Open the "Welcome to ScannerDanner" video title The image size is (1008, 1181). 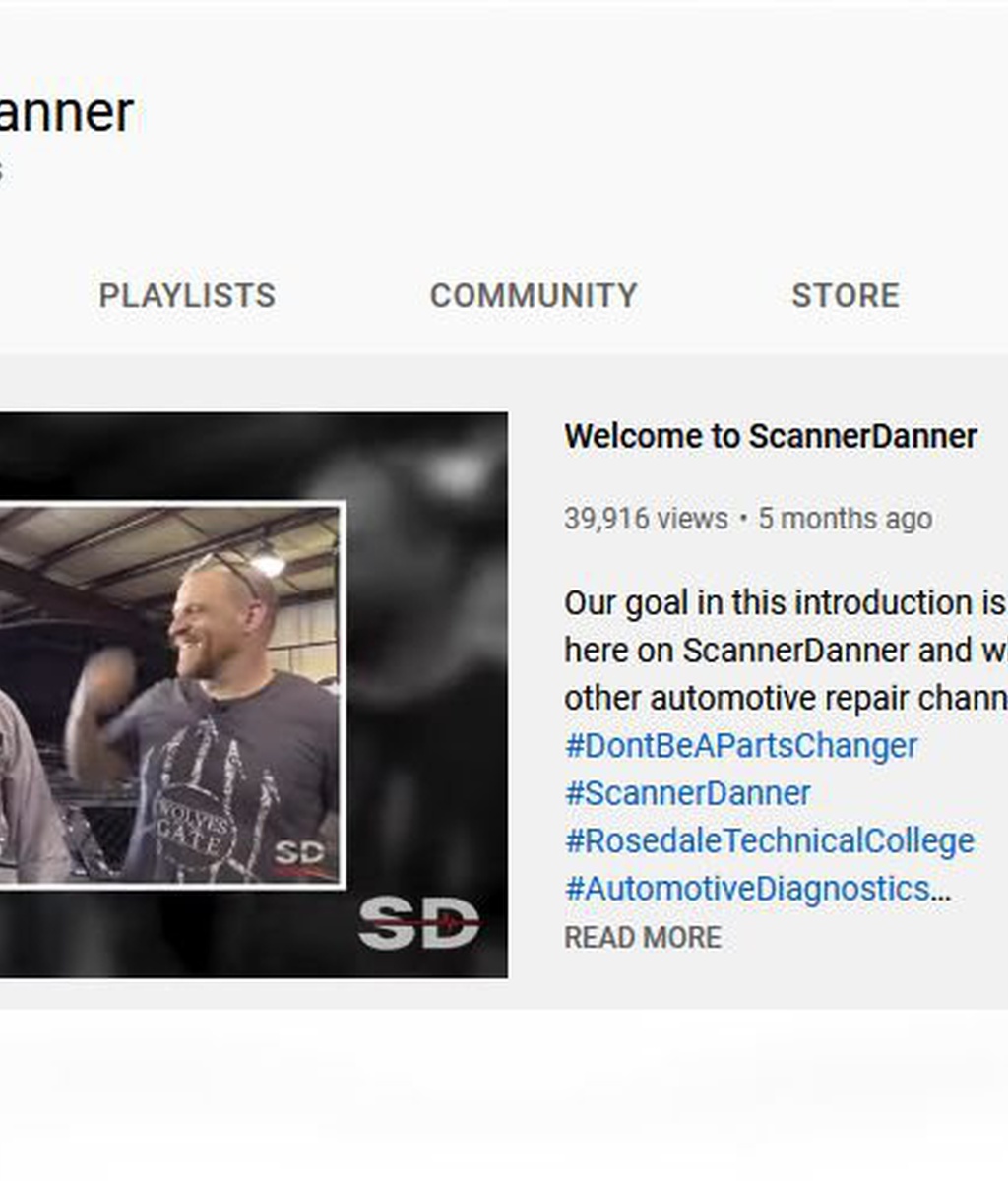coord(771,436)
